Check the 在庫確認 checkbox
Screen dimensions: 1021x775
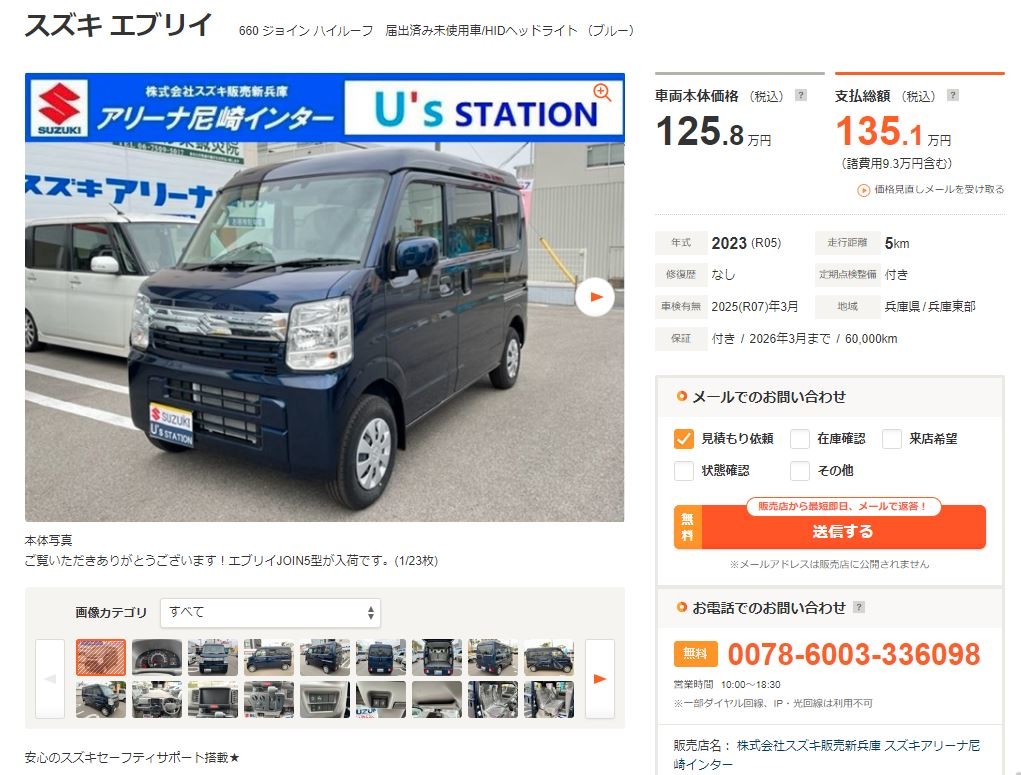point(800,439)
